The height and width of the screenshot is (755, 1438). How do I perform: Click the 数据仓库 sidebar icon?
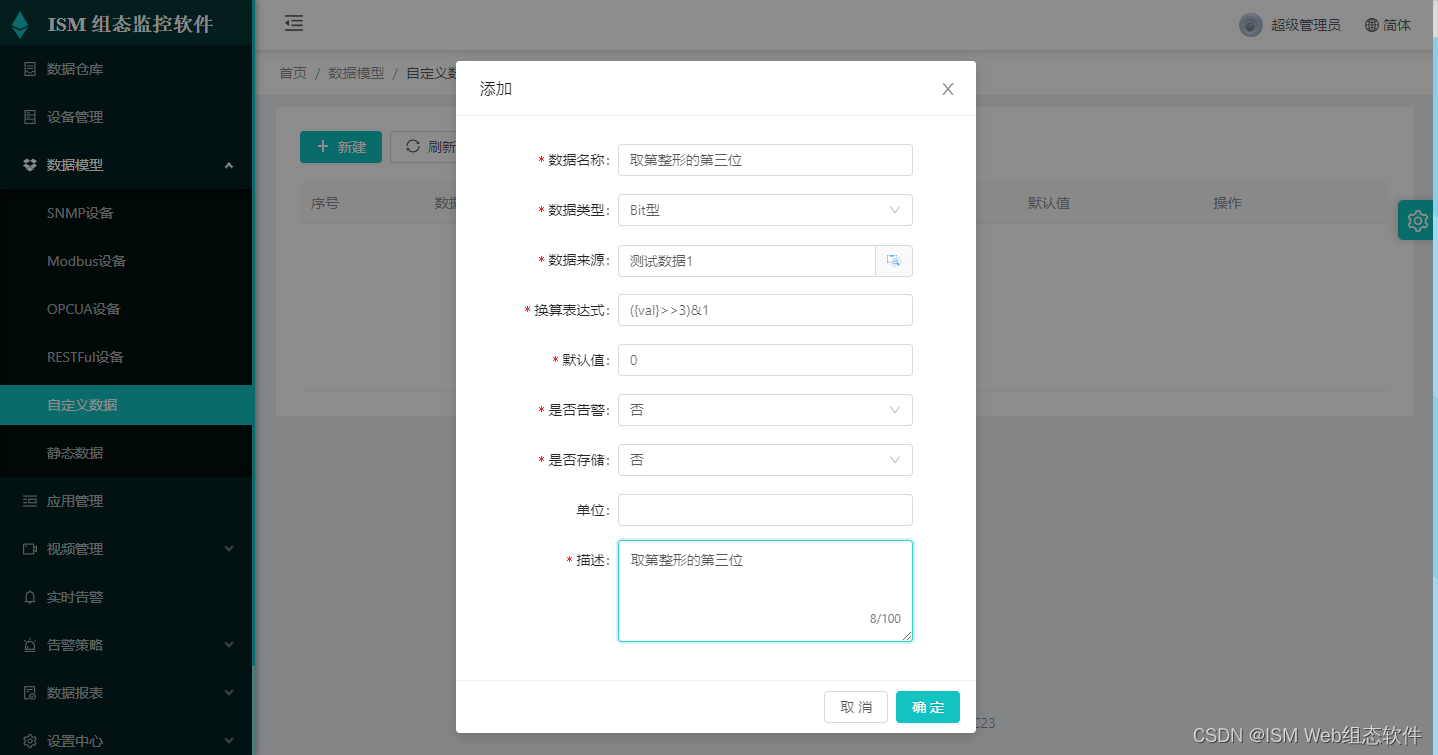click(x=30, y=69)
